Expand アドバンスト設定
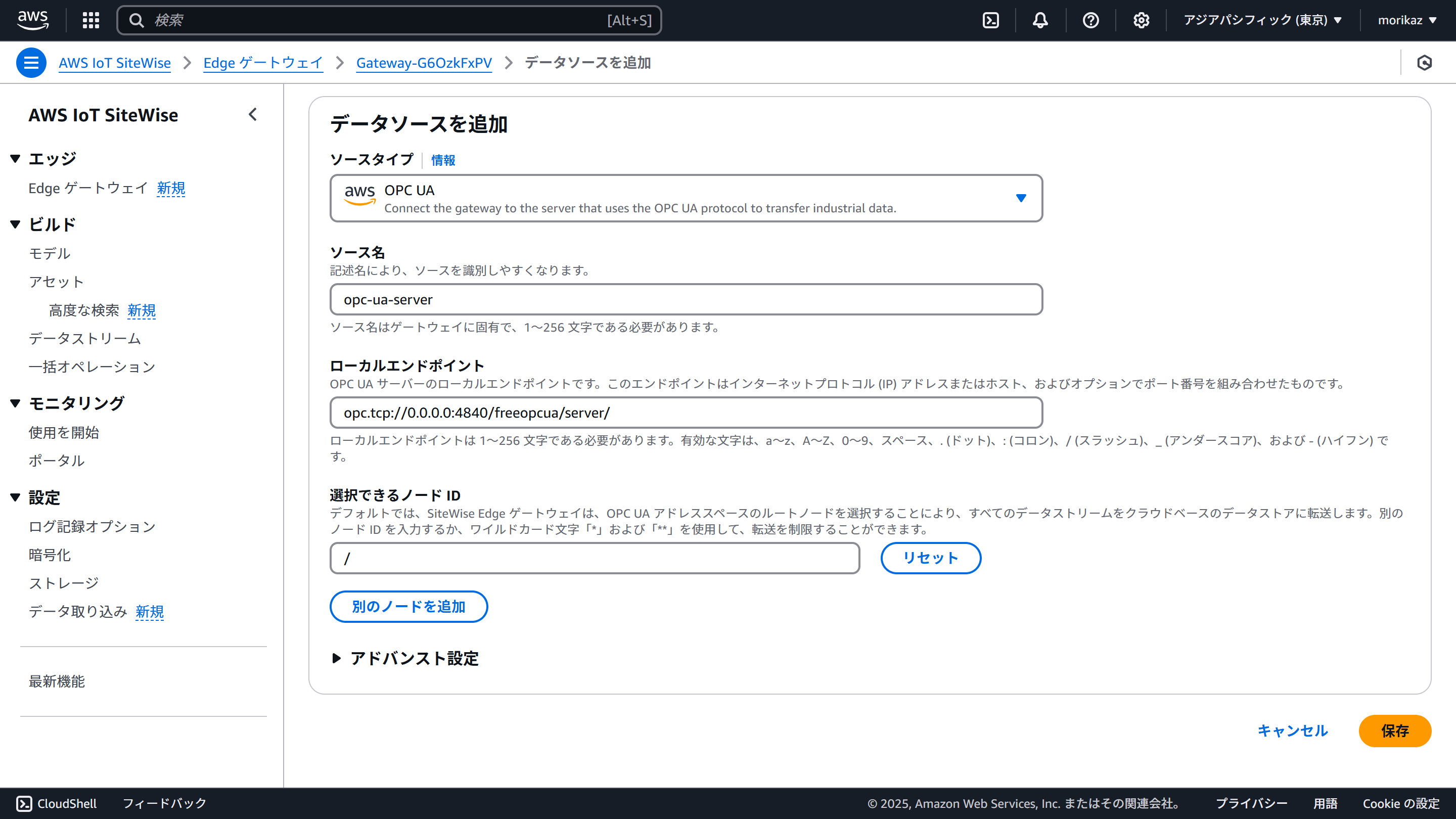This screenshot has width=1456, height=819. click(x=404, y=658)
